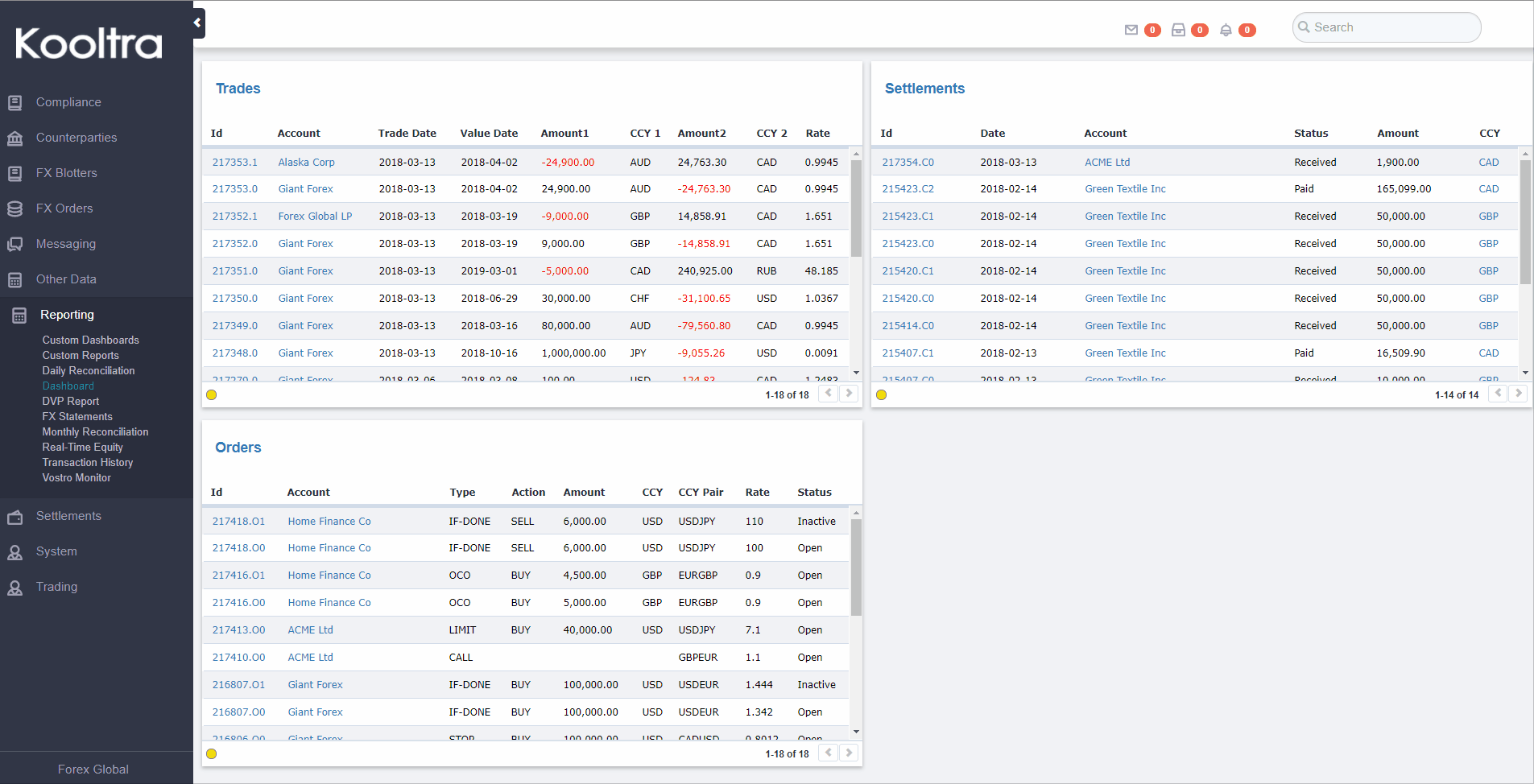Image resolution: width=1534 pixels, height=784 pixels.
Task: Click the Compliance sidebar icon
Action: tap(14, 102)
